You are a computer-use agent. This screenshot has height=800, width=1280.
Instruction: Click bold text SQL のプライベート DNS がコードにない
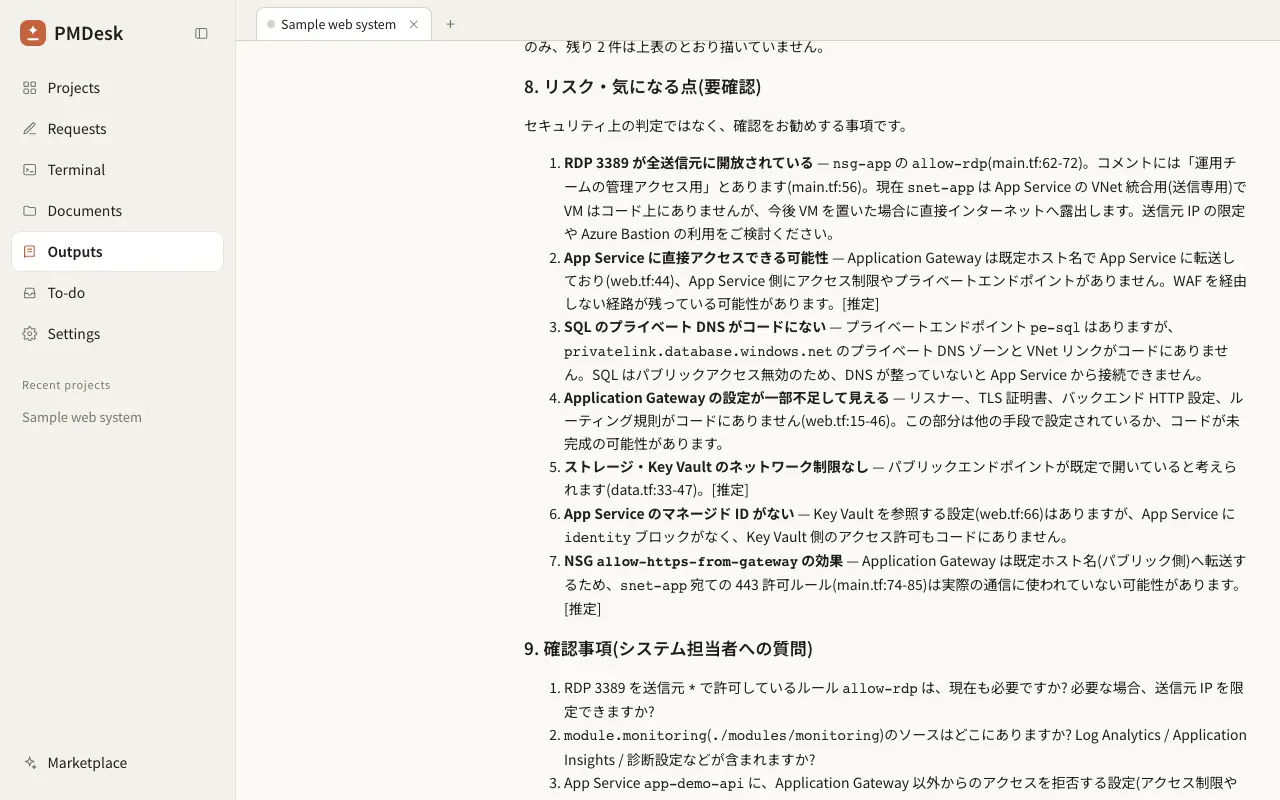[x=695, y=327]
